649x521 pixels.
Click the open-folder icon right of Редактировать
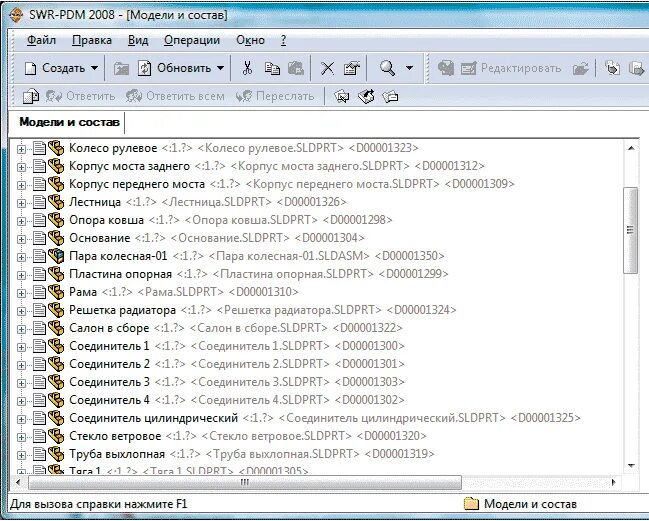(x=581, y=68)
